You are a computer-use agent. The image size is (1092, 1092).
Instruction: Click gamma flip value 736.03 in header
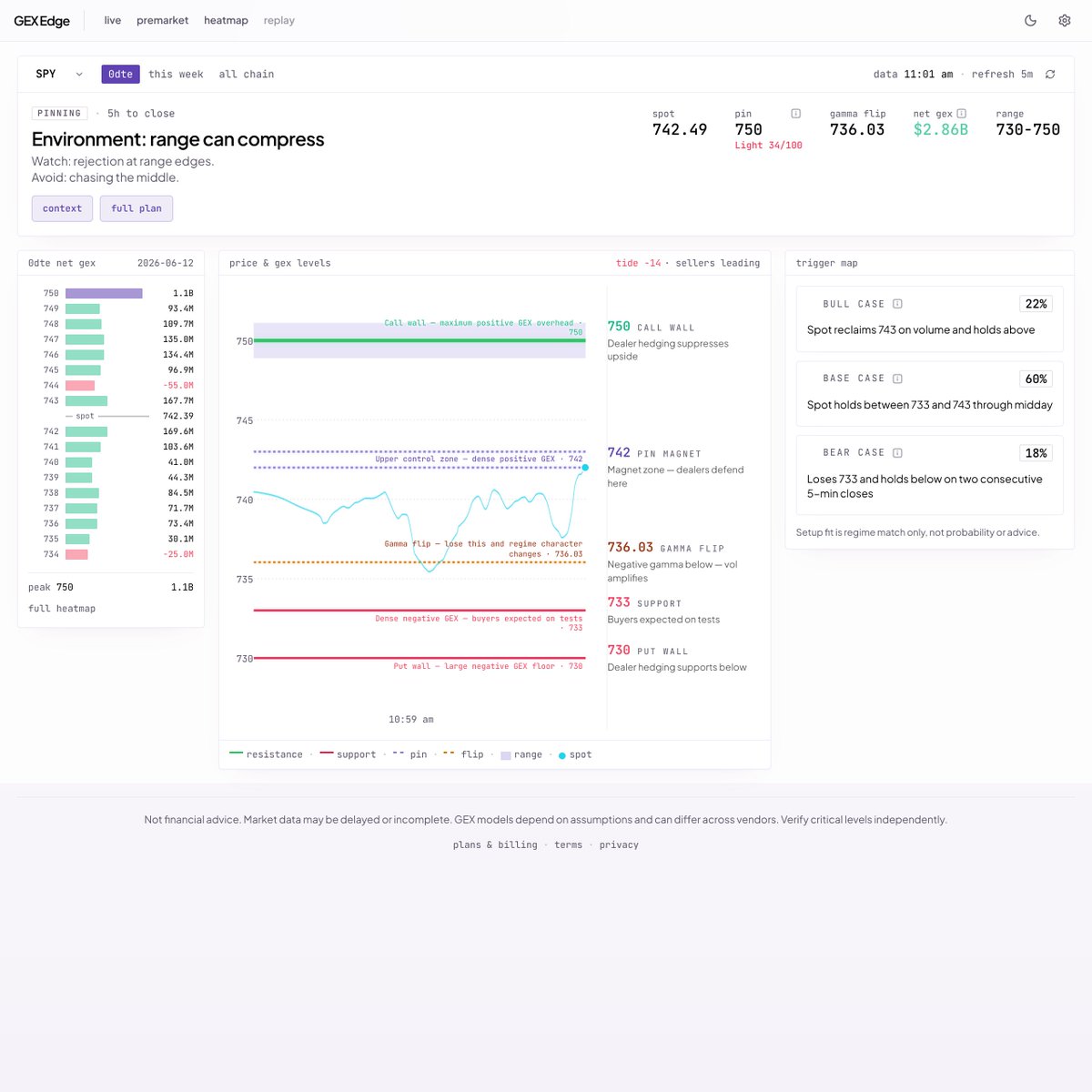857,129
